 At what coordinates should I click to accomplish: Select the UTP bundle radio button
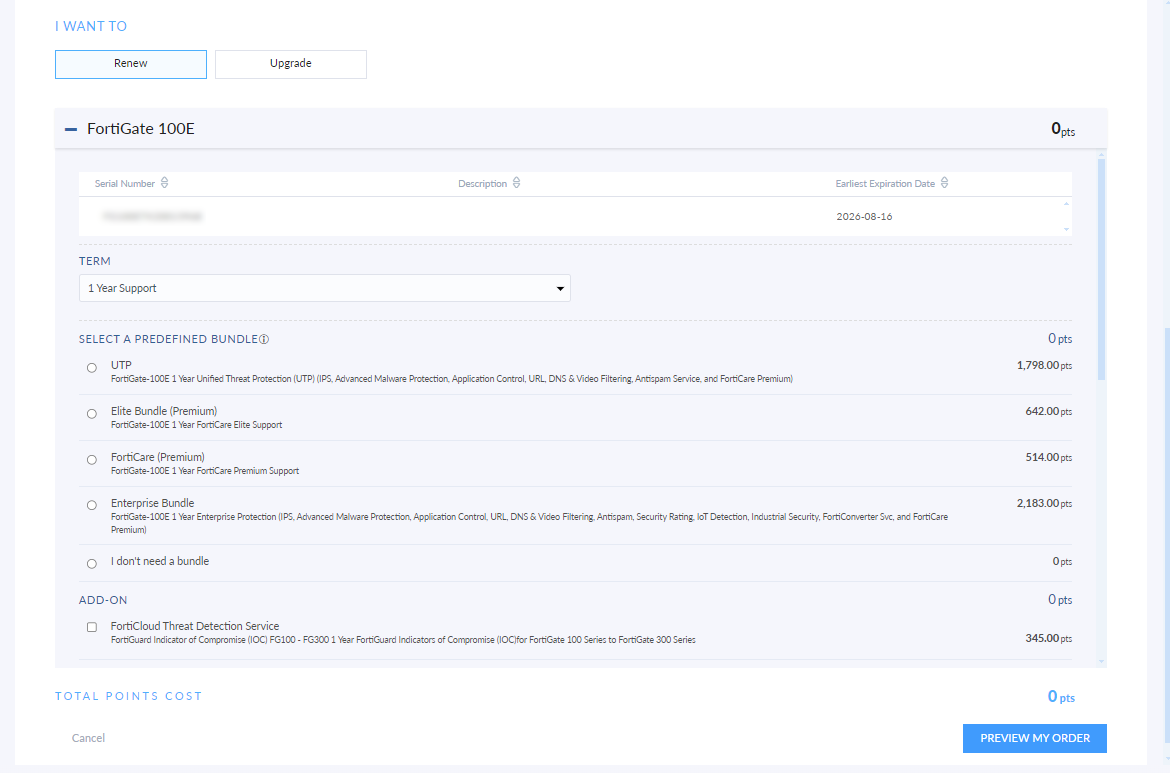[x=91, y=367]
